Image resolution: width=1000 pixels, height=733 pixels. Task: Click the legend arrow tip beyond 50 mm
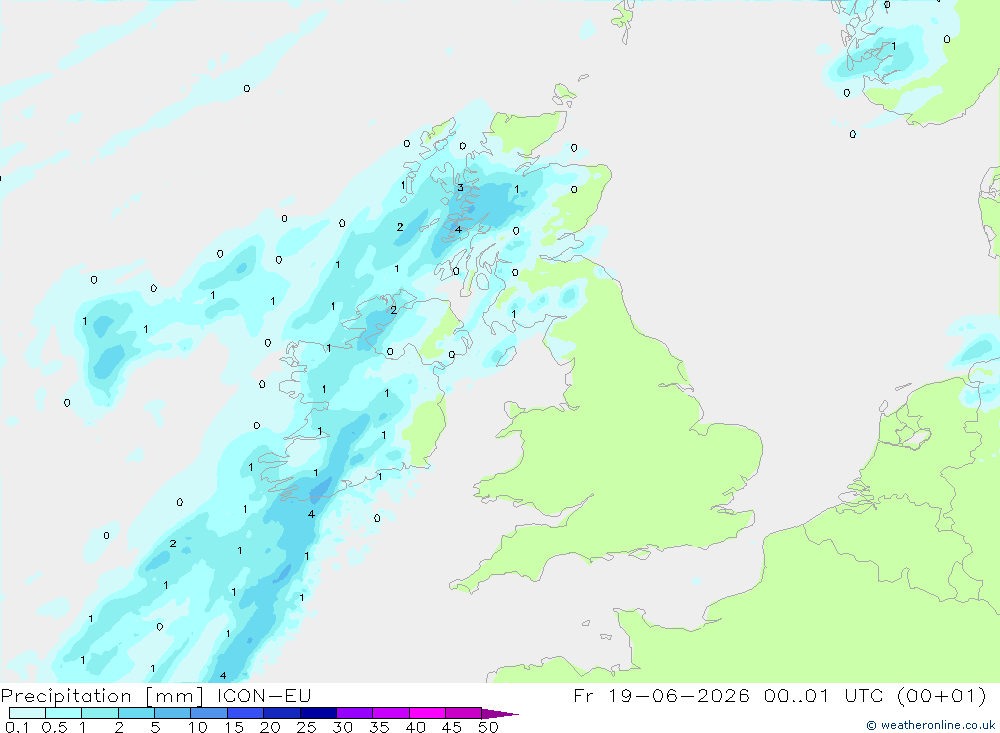pyautogui.click(x=501, y=713)
